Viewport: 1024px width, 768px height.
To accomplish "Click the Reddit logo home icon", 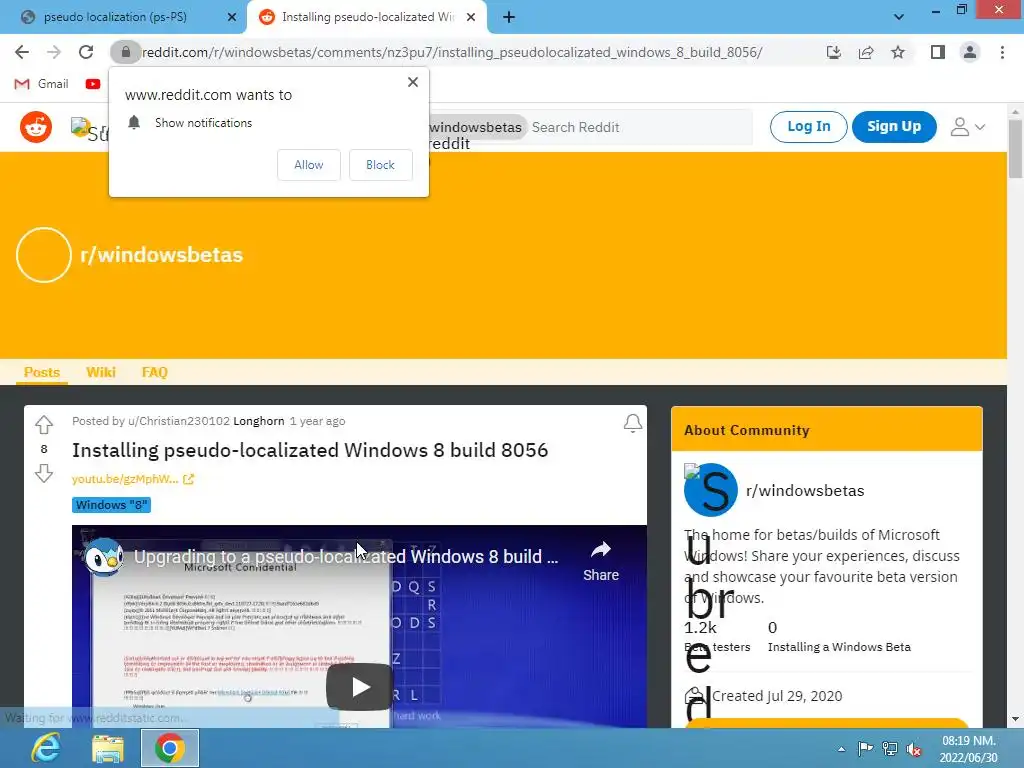I will click(x=36, y=127).
